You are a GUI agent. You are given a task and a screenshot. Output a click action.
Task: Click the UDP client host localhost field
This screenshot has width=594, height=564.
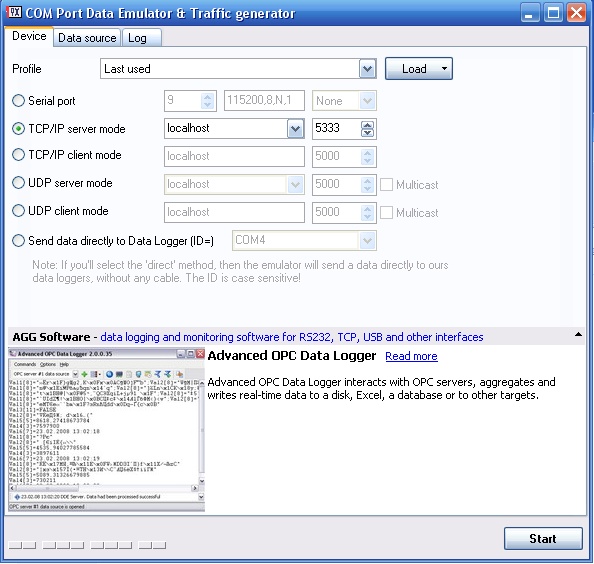point(234,212)
